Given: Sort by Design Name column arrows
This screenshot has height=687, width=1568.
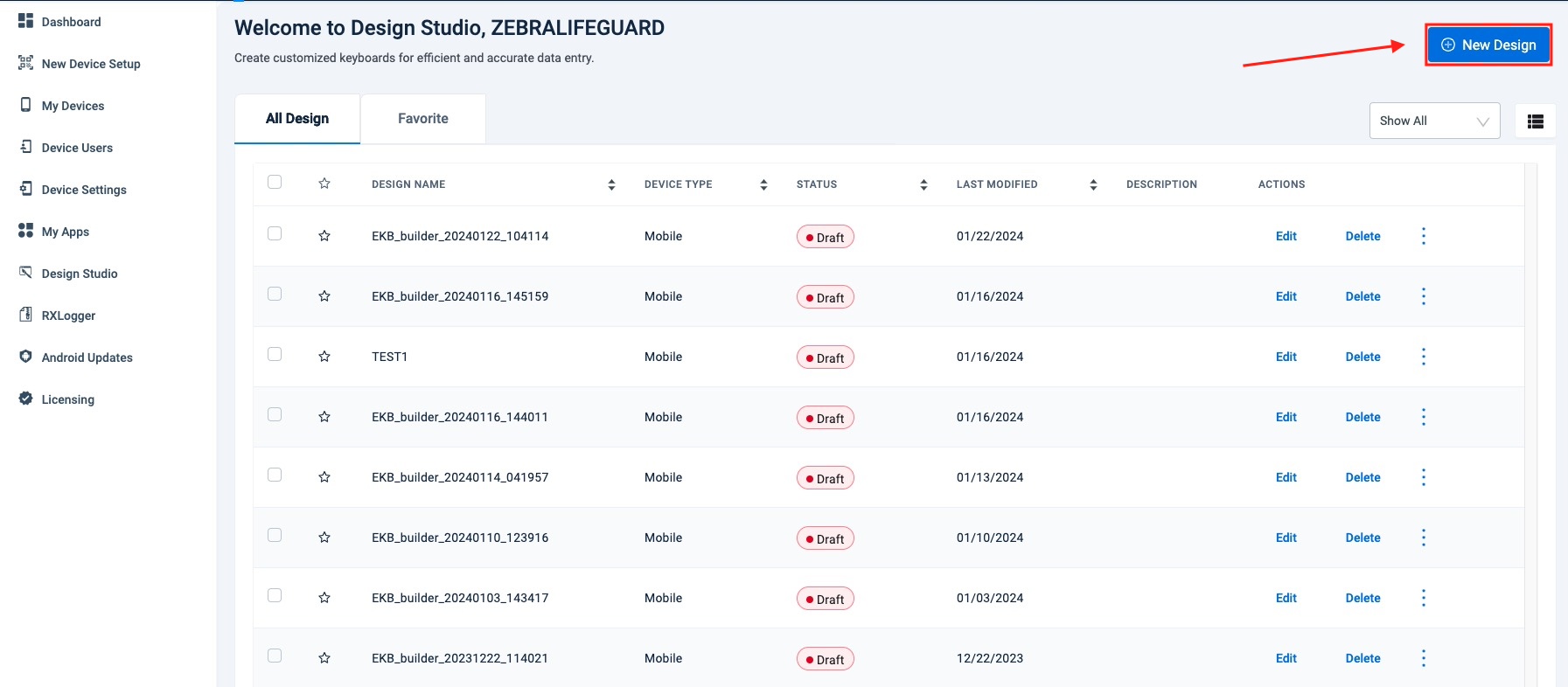Looking at the screenshot, I should click(x=611, y=184).
